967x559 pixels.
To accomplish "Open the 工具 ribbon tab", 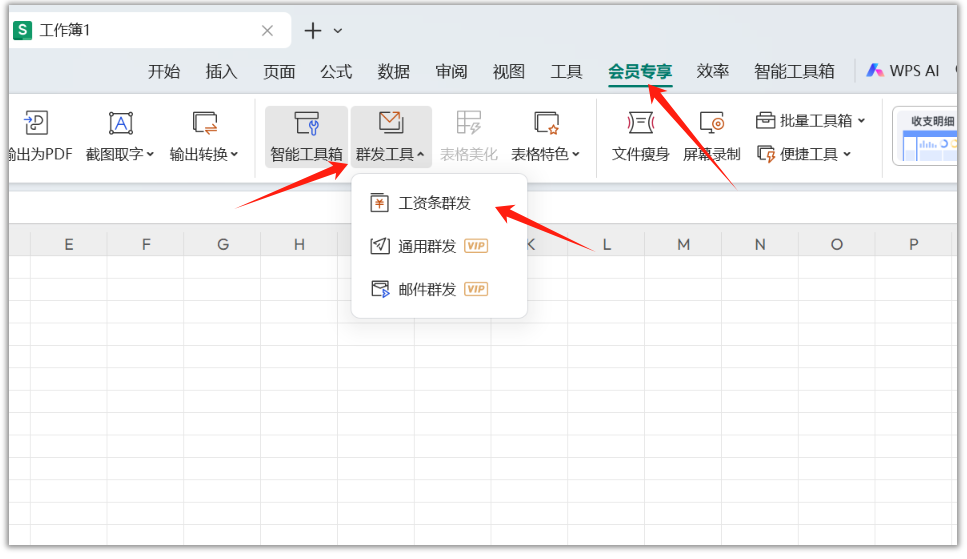I will pos(567,72).
